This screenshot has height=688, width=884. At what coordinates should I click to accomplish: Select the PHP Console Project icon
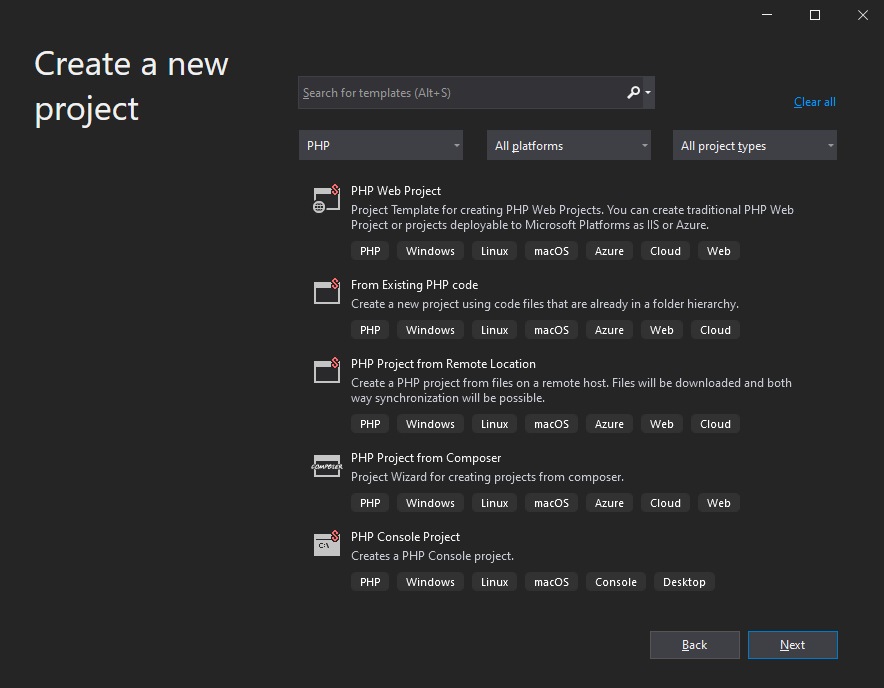[326, 544]
